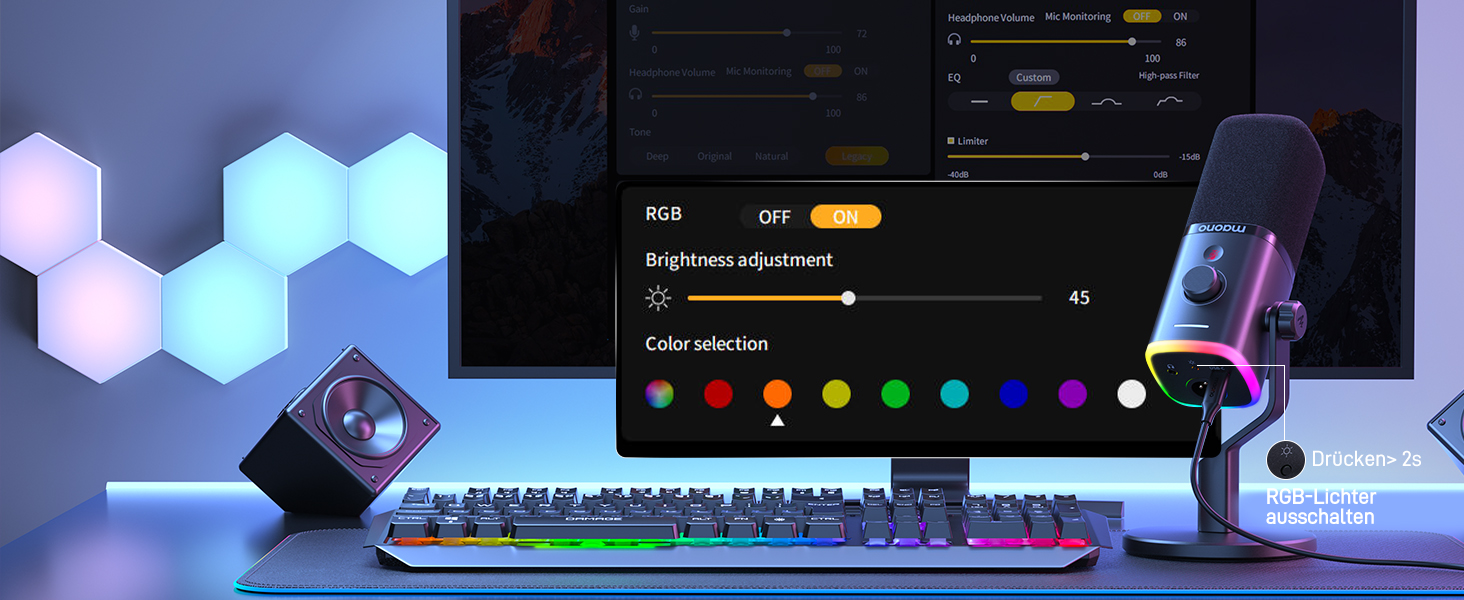Select the Deep tone preset
Screen dimensions: 1464x600
coord(657,156)
